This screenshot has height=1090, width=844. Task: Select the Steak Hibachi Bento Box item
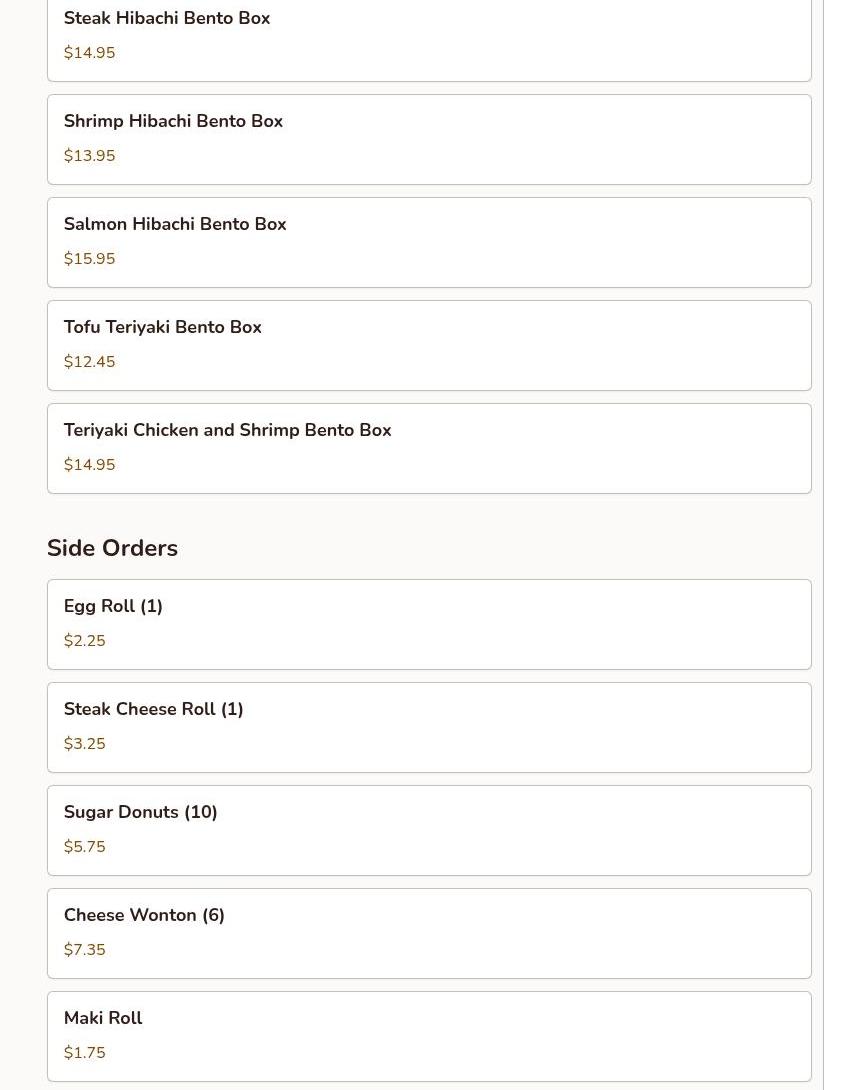(x=429, y=36)
